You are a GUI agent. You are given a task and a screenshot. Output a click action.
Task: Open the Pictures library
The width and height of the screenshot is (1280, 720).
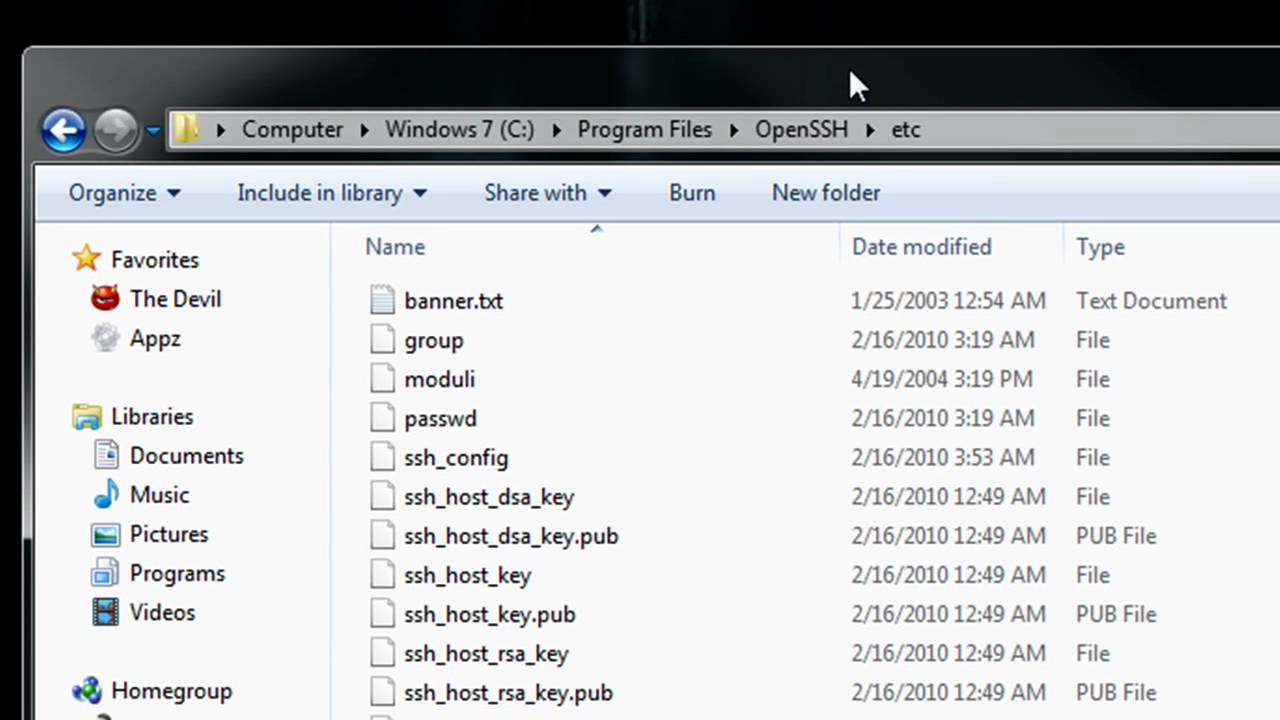tap(169, 534)
